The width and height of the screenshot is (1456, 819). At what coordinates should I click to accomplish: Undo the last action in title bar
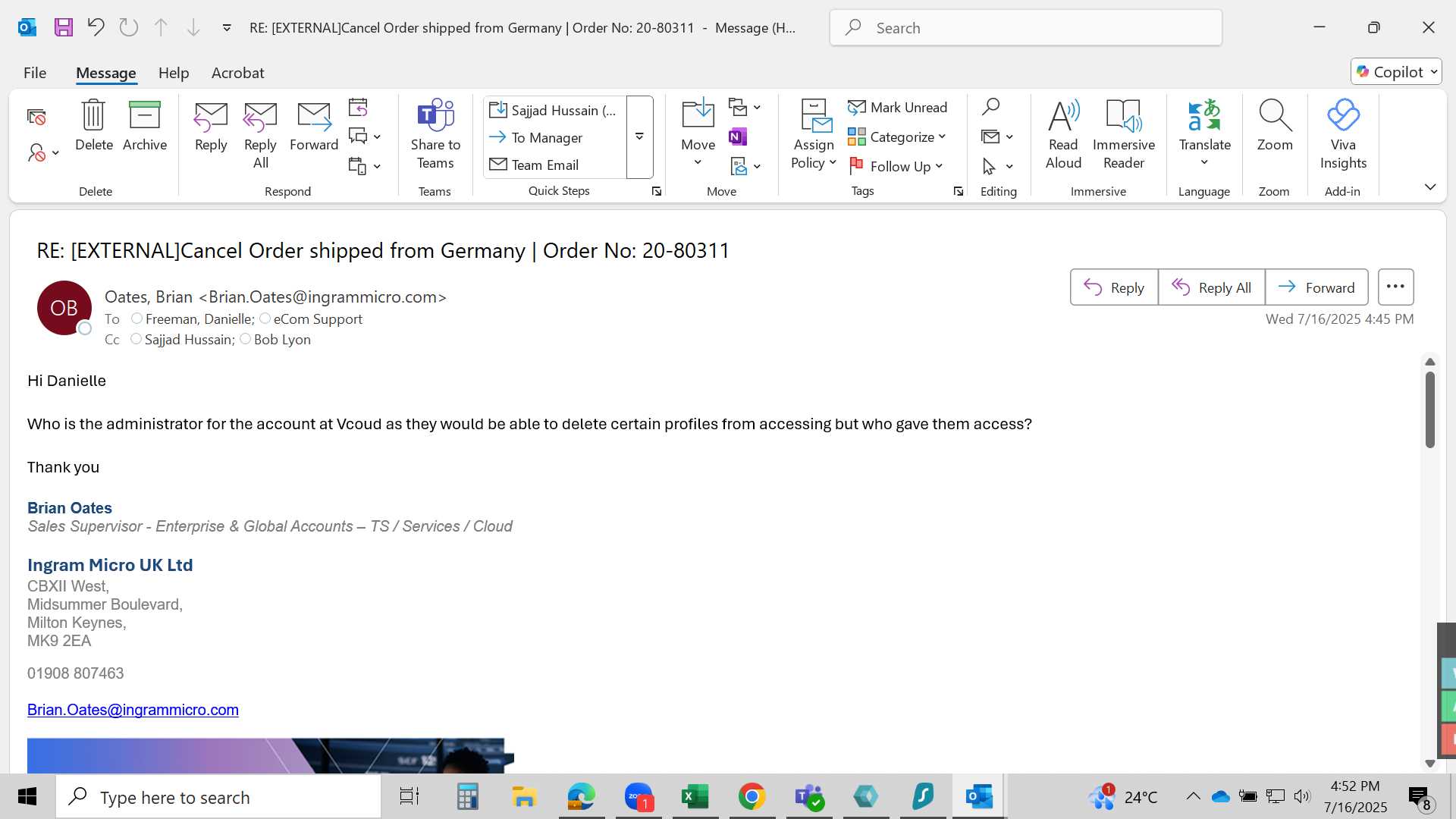(96, 28)
